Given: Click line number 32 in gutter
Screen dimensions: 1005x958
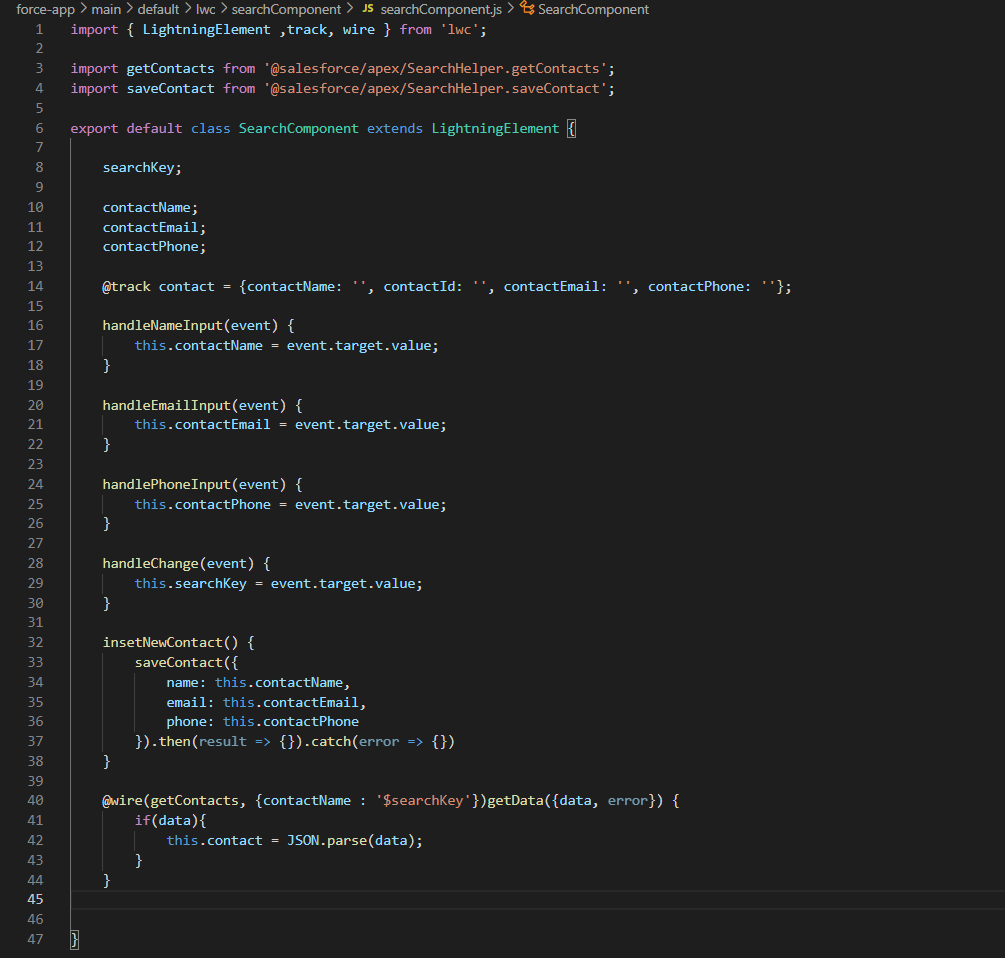Looking at the screenshot, I should coord(35,642).
